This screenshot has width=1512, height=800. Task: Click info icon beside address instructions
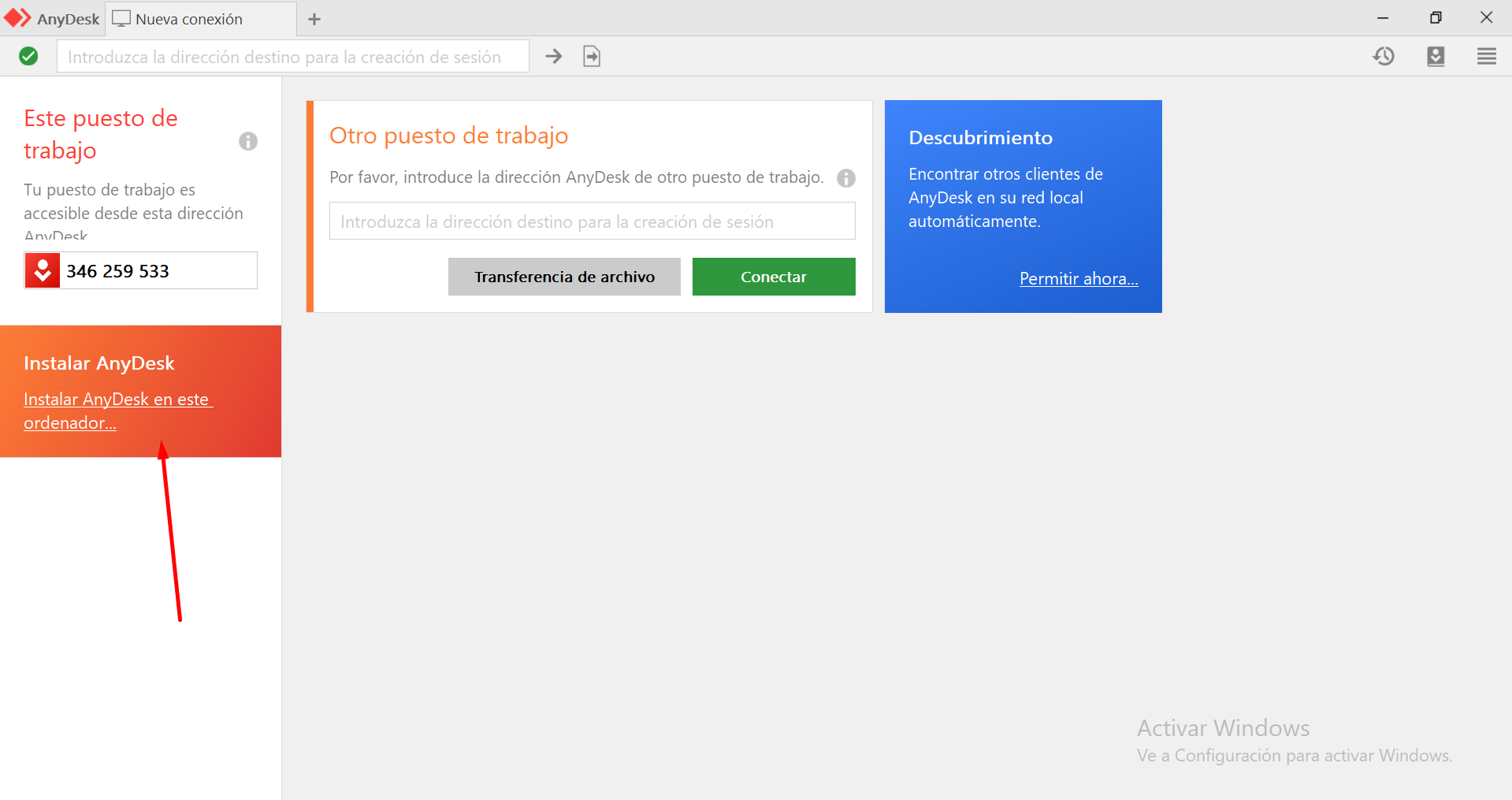click(846, 178)
